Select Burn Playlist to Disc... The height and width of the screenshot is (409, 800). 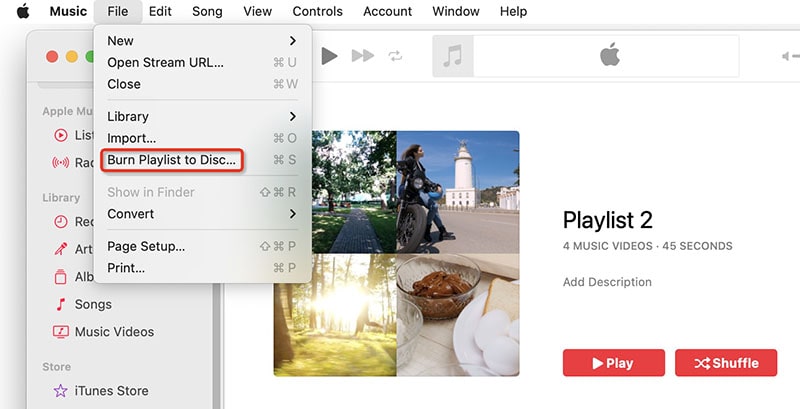203,160
